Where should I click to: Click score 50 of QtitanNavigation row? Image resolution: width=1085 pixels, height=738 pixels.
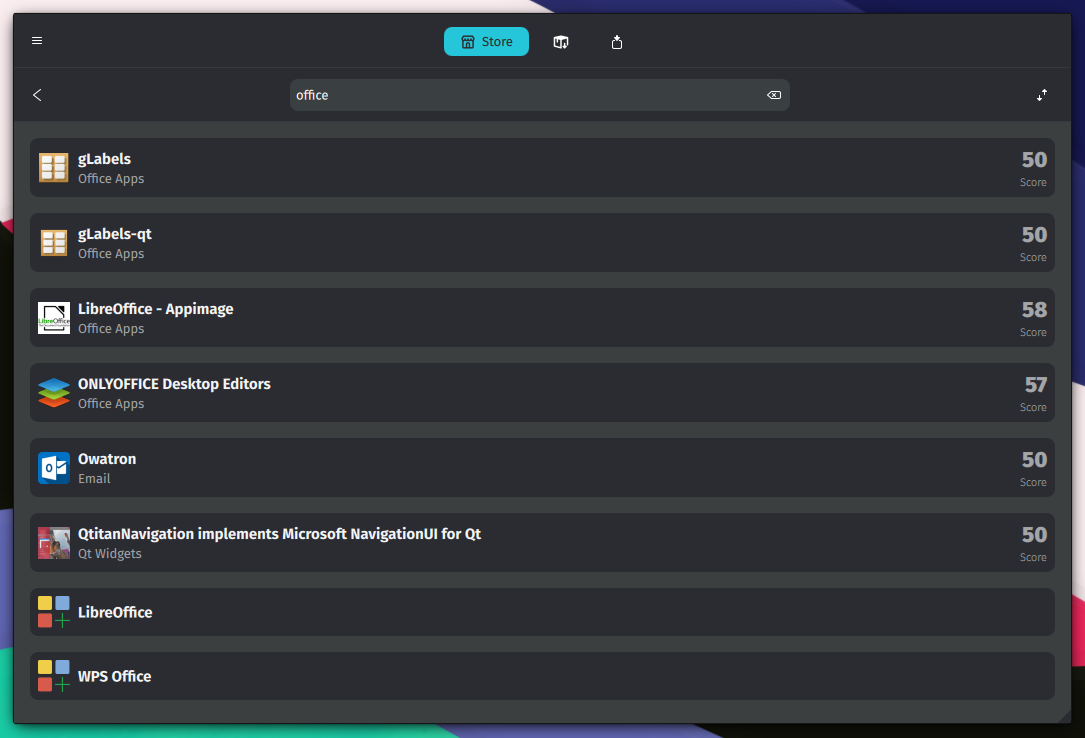(x=1034, y=535)
